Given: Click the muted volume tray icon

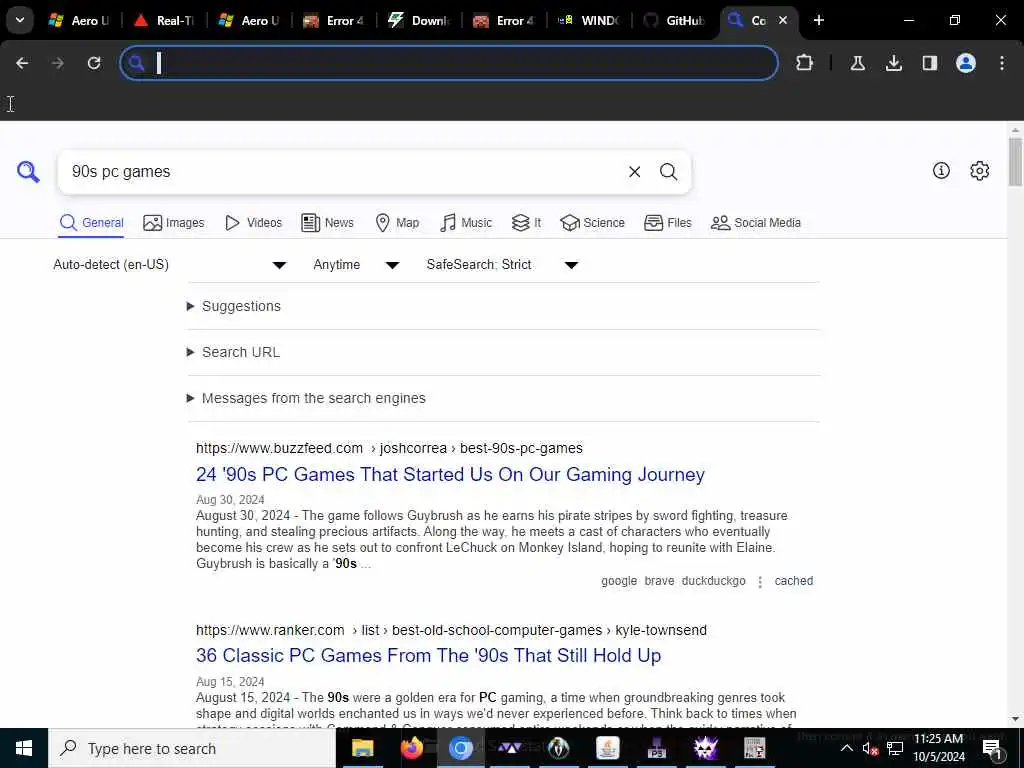Looking at the screenshot, I should point(870,748).
